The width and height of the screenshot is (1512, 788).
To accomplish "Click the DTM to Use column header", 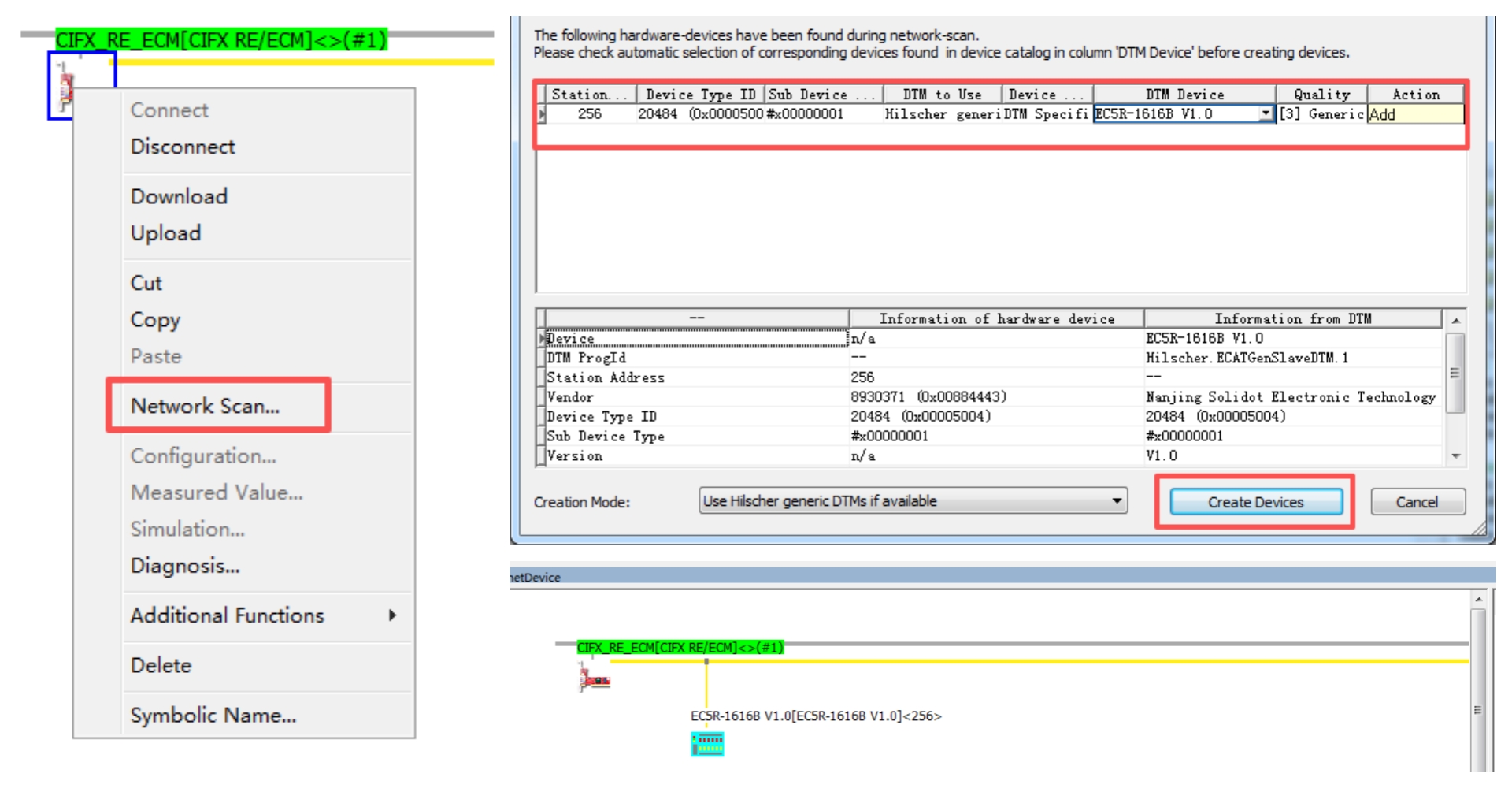I will pyautogui.click(x=942, y=95).
